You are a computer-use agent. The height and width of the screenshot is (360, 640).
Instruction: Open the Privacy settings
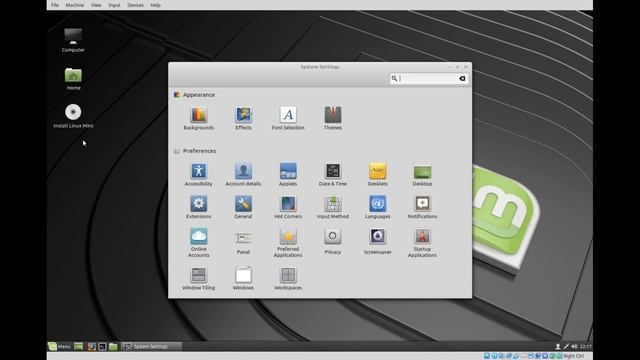pos(333,242)
